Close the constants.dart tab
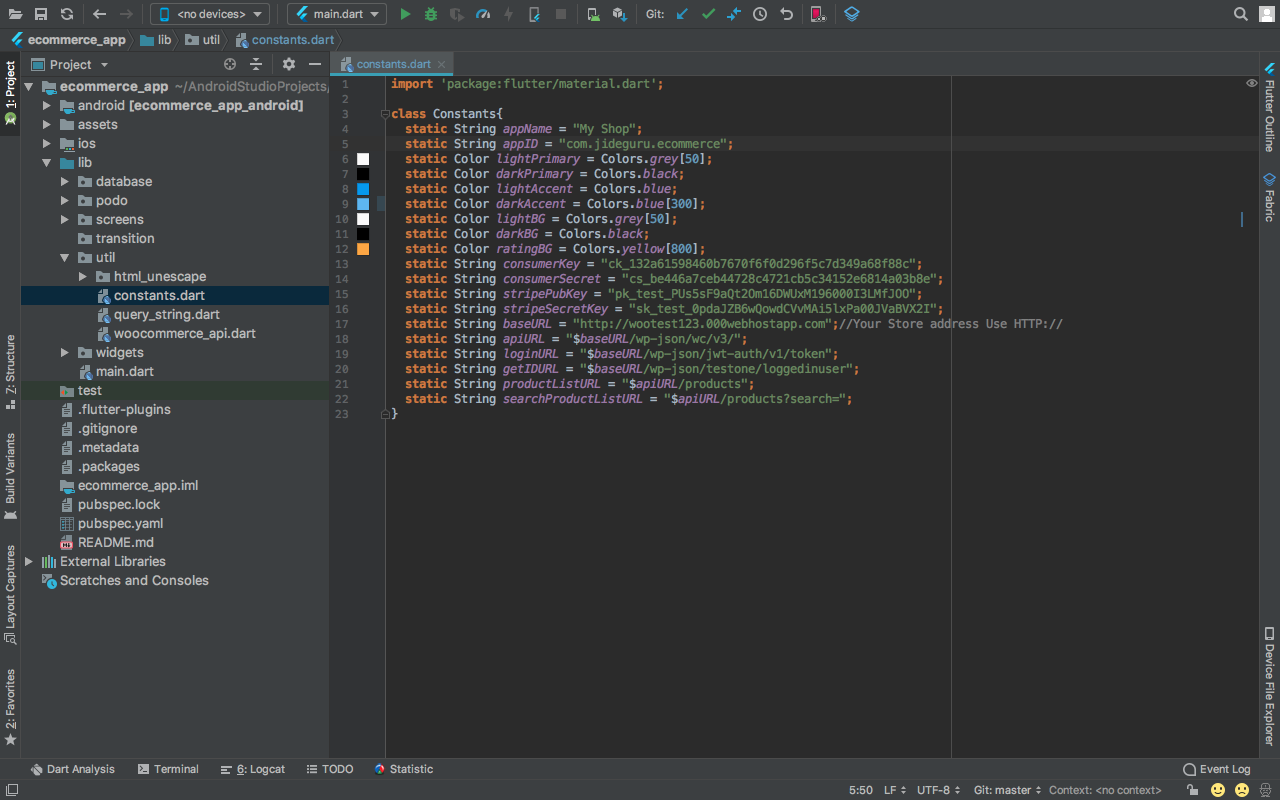The height and width of the screenshot is (800, 1280). (x=442, y=64)
